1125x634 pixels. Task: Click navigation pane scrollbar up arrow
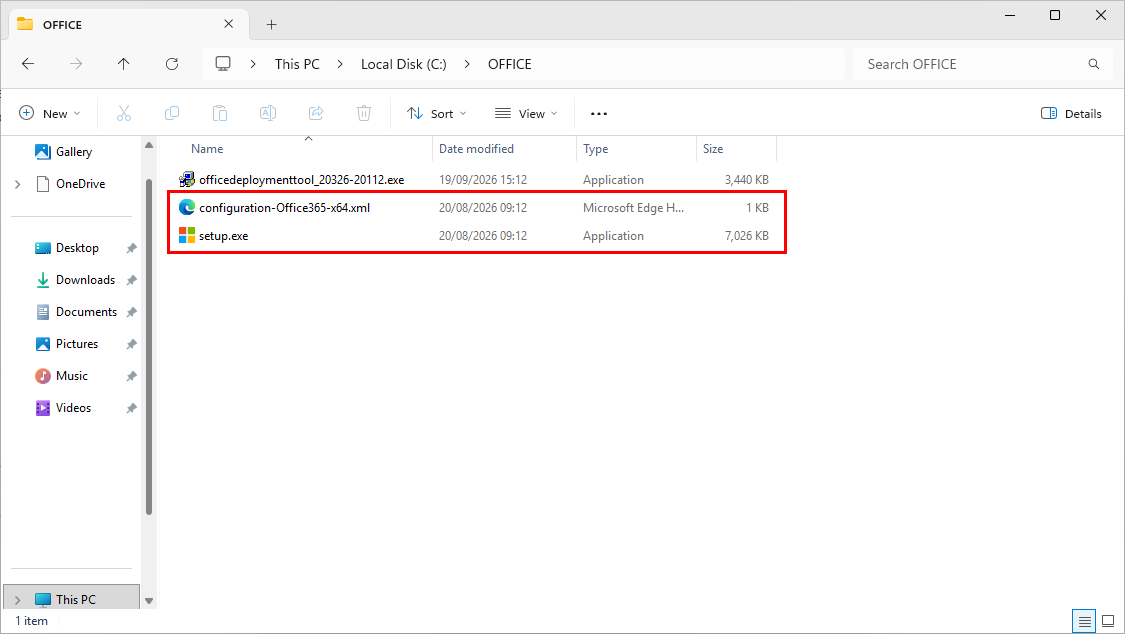pyautogui.click(x=149, y=146)
